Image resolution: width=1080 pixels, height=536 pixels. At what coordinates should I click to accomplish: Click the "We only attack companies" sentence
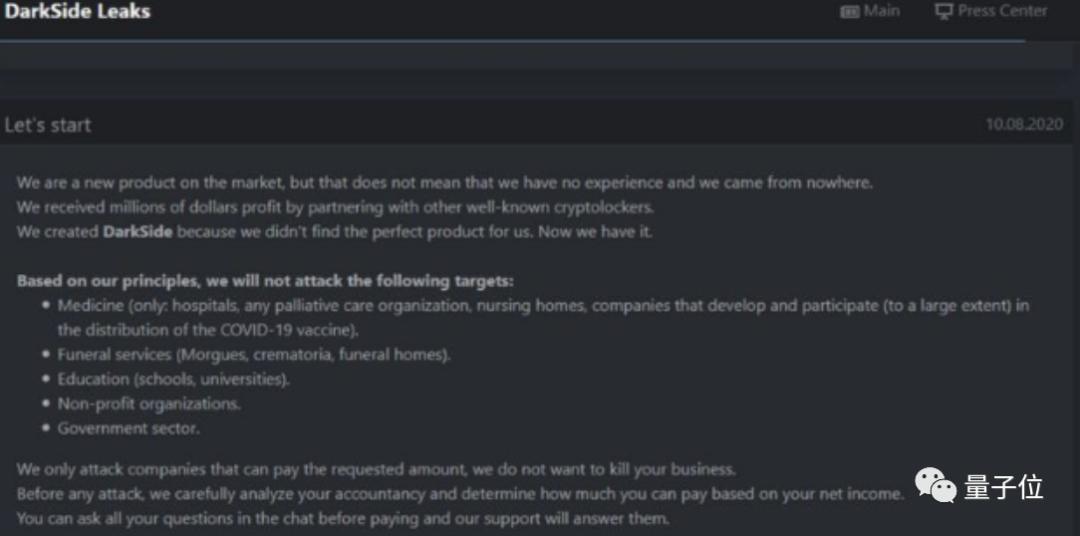376,469
